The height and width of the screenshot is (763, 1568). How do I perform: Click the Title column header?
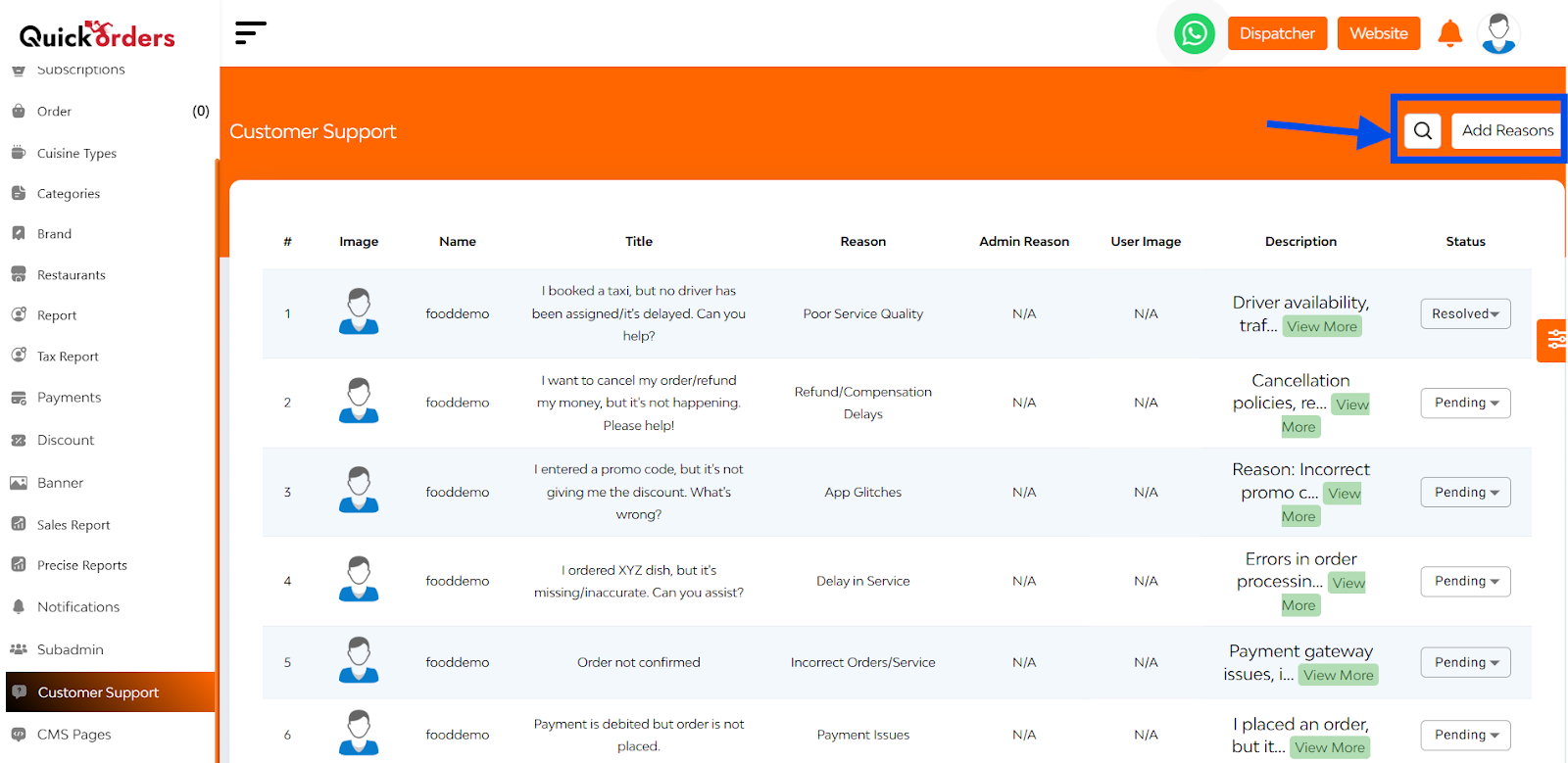[639, 241]
